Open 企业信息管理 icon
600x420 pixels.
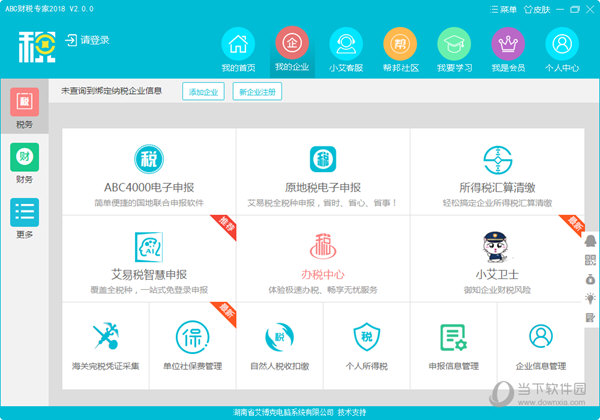click(x=541, y=336)
